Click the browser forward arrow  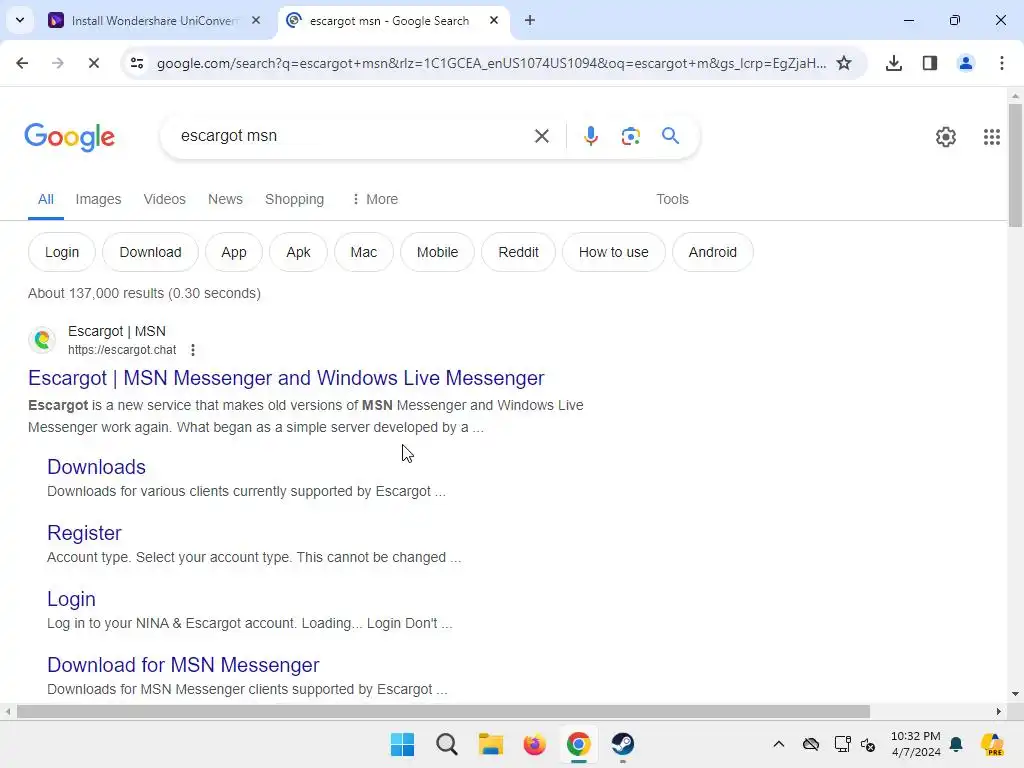point(57,63)
